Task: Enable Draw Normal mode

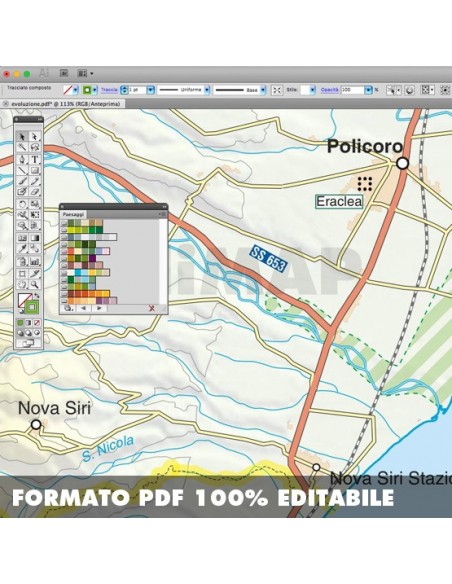Action: coord(20,333)
